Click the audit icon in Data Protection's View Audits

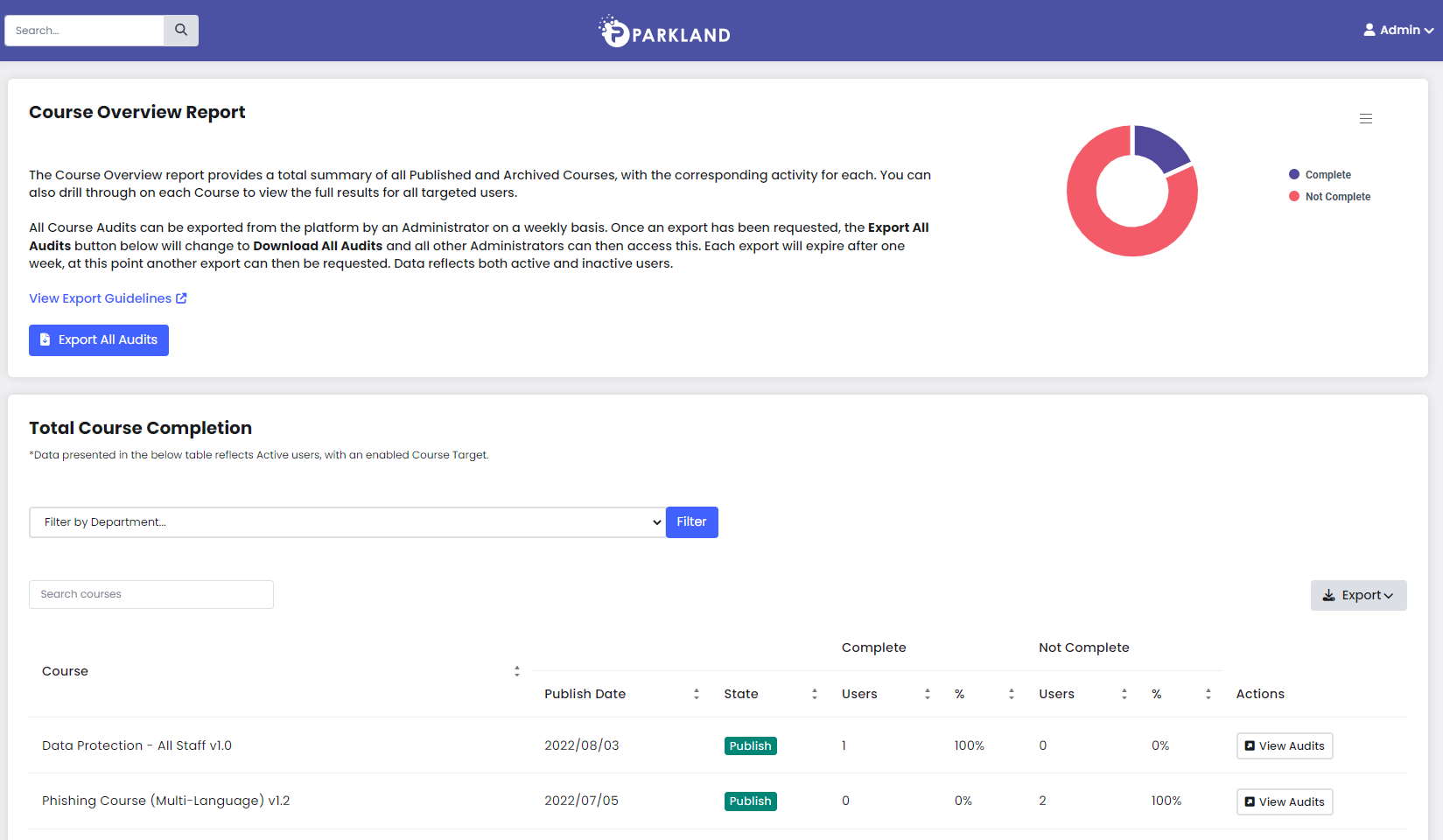coord(1249,745)
